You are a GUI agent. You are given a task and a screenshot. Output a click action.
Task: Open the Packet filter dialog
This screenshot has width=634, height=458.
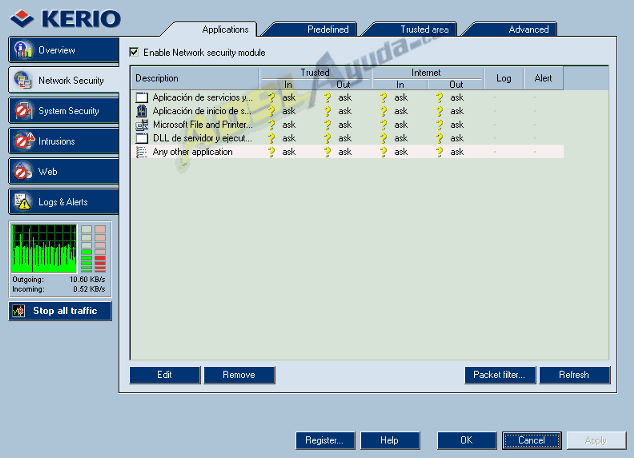click(500, 375)
